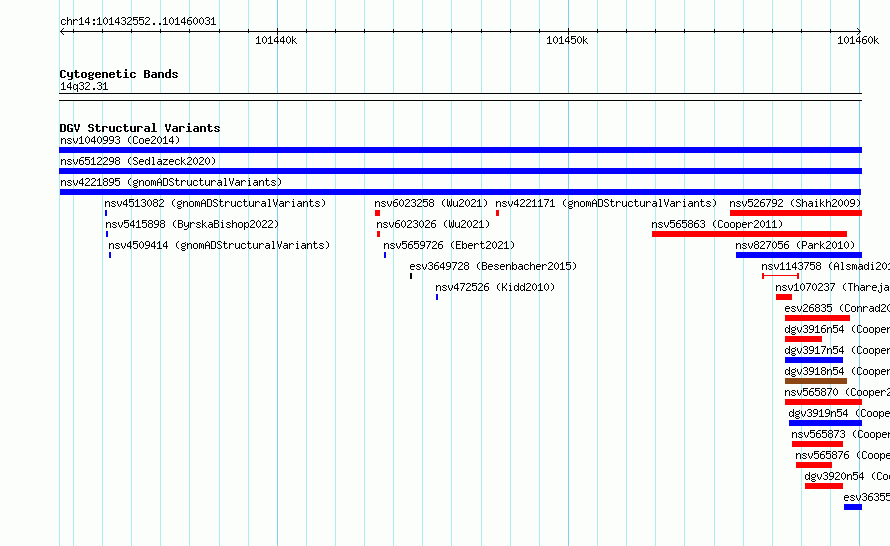
Task: Click the red bar under nsv565863
Action: pyautogui.click(x=749, y=234)
